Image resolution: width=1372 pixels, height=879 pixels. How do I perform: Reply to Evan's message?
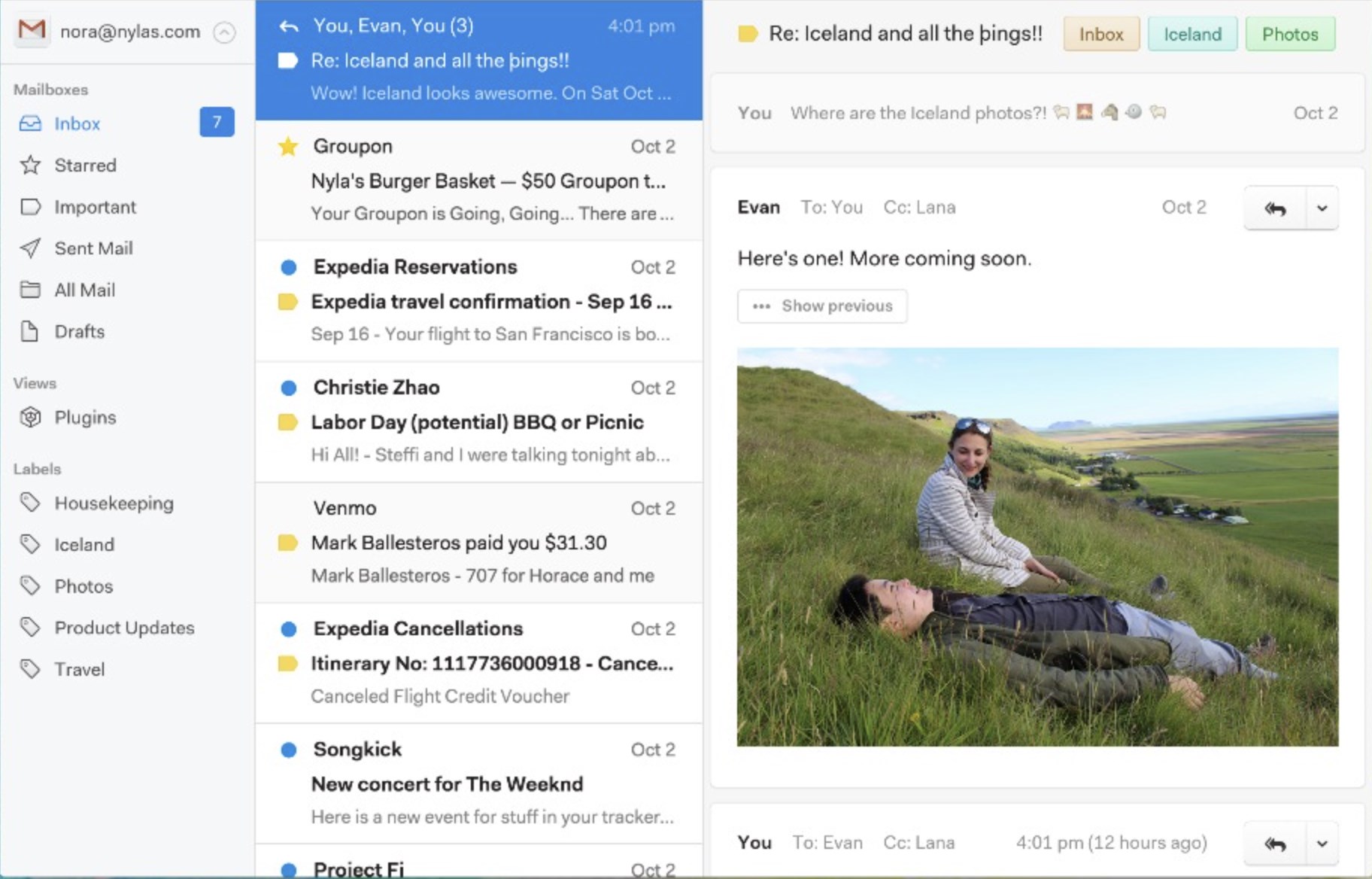(1275, 208)
